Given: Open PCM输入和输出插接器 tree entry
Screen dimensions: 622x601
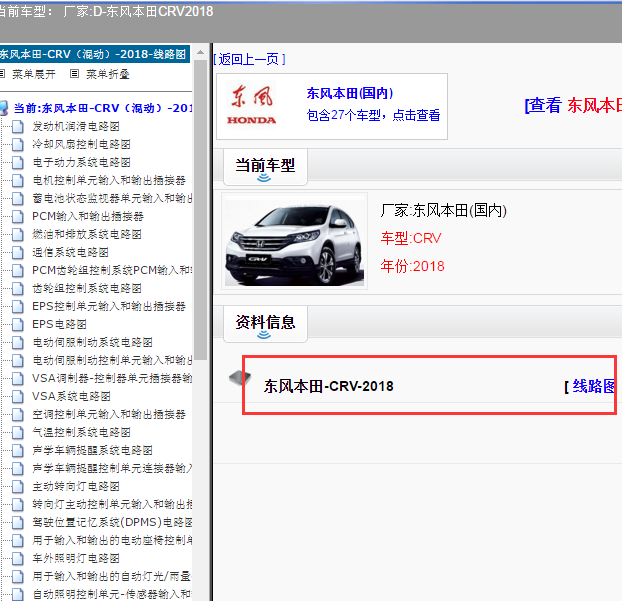Looking at the screenshot, I should (88, 217).
